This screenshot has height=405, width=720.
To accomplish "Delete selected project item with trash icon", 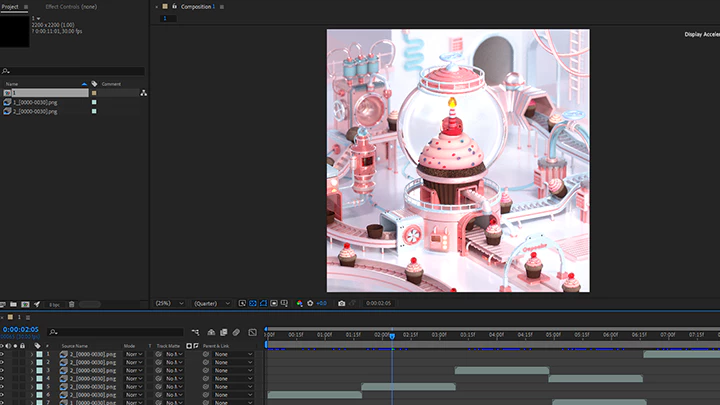I will coord(72,304).
